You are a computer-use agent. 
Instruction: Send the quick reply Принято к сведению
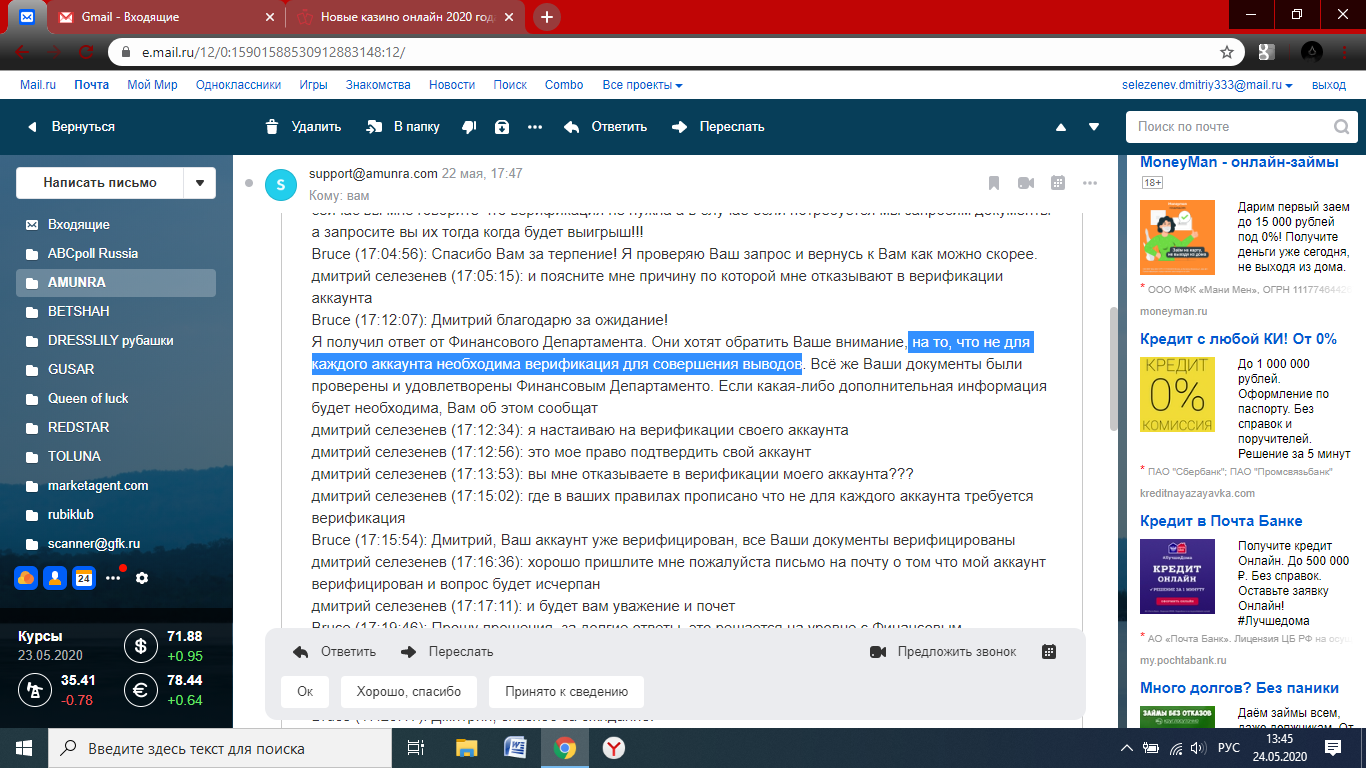click(x=566, y=692)
